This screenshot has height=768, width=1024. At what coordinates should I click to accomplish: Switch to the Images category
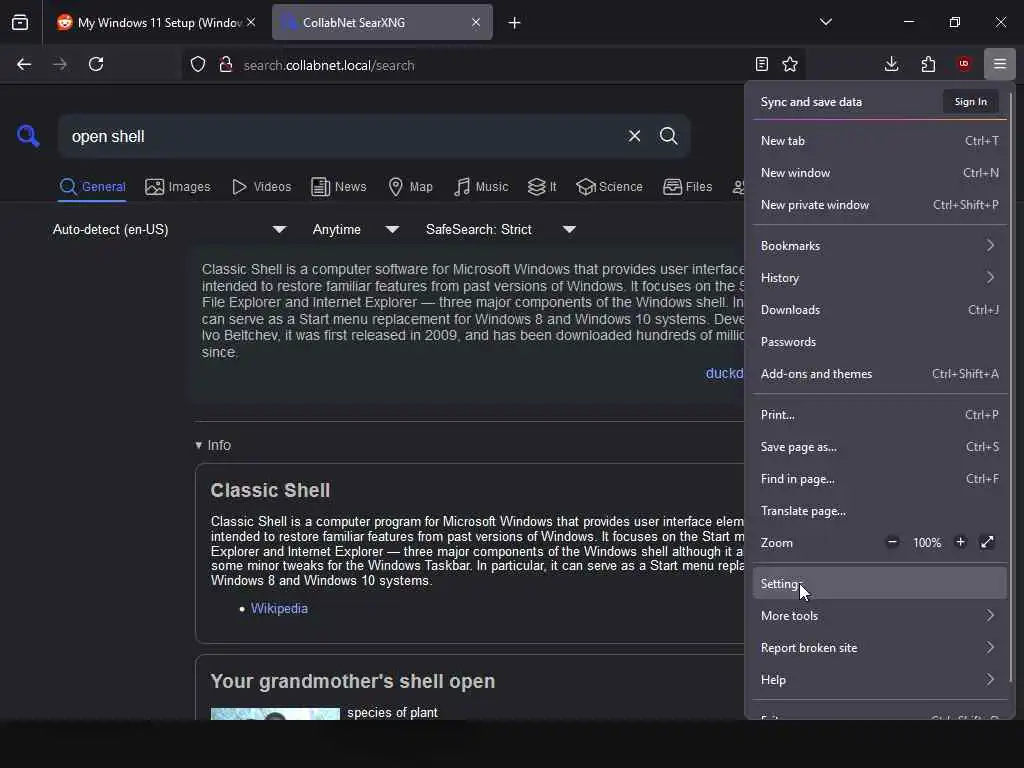[178, 187]
